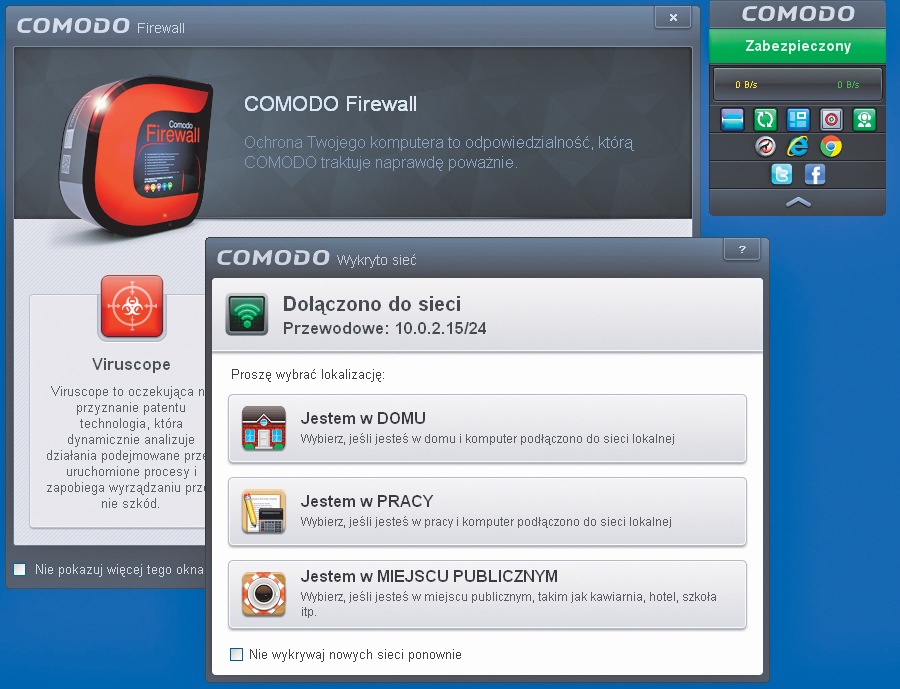Screen dimensions: 900x689
Task: Launch Google Chrome from widget
Action: tap(830, 147)
